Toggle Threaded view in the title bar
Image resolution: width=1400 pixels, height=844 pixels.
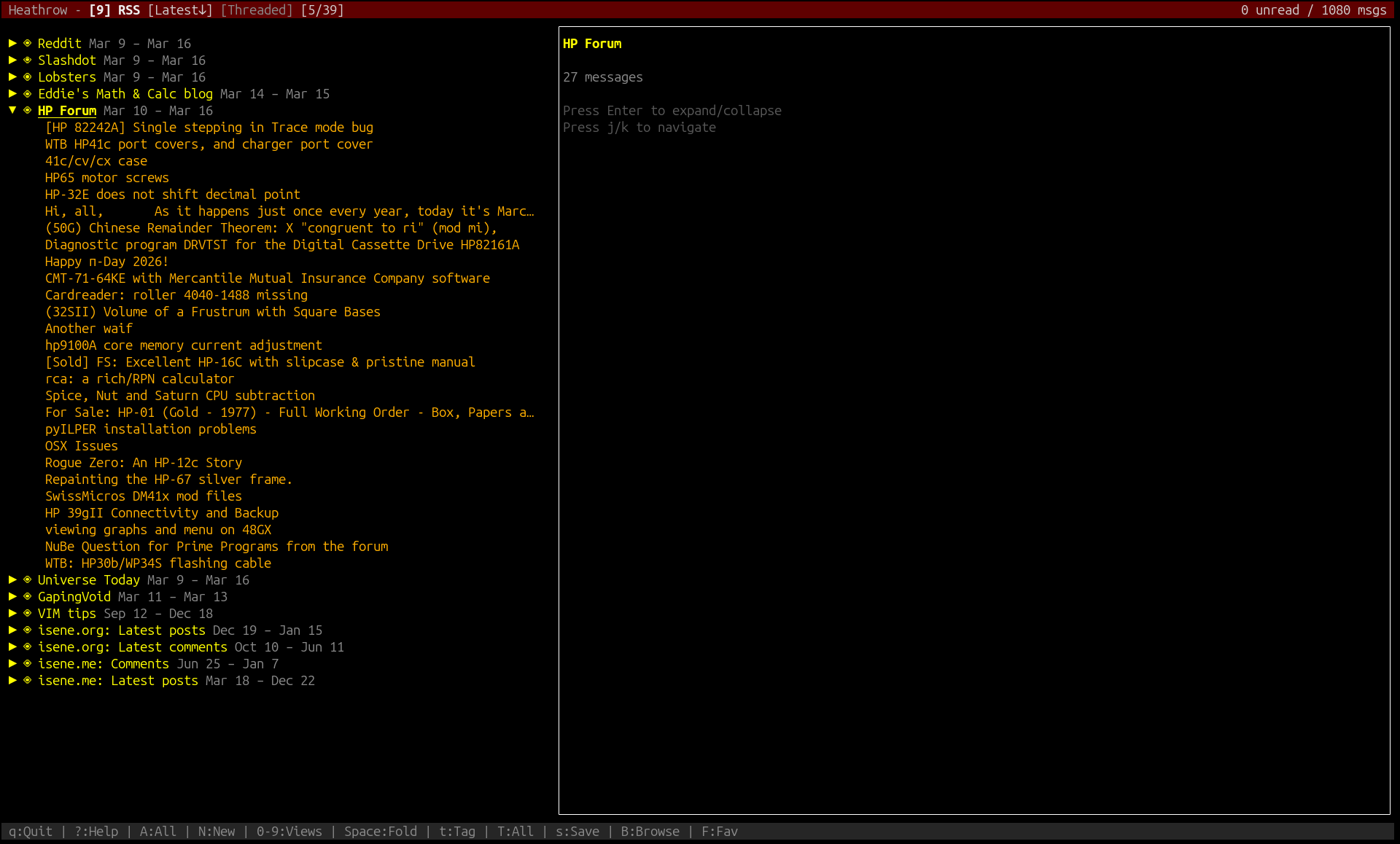click(257, 9)
